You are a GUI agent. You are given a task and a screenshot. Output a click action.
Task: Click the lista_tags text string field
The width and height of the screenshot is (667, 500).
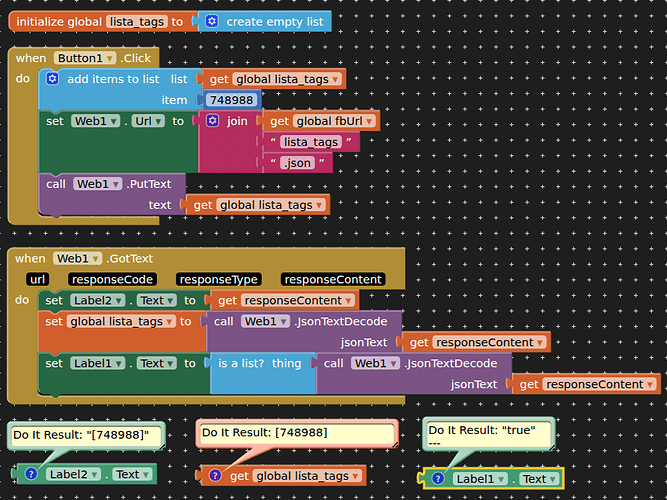(x=311, y=142)
